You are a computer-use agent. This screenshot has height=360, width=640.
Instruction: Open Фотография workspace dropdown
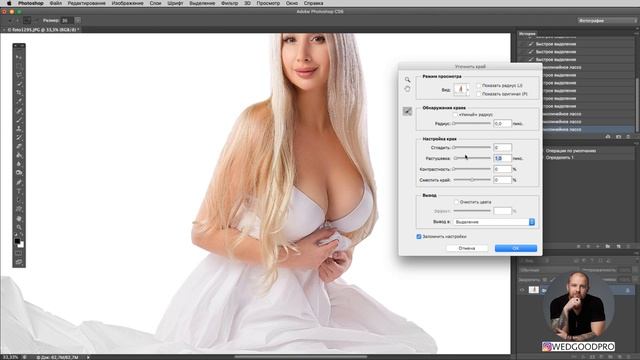coord(607,20)
